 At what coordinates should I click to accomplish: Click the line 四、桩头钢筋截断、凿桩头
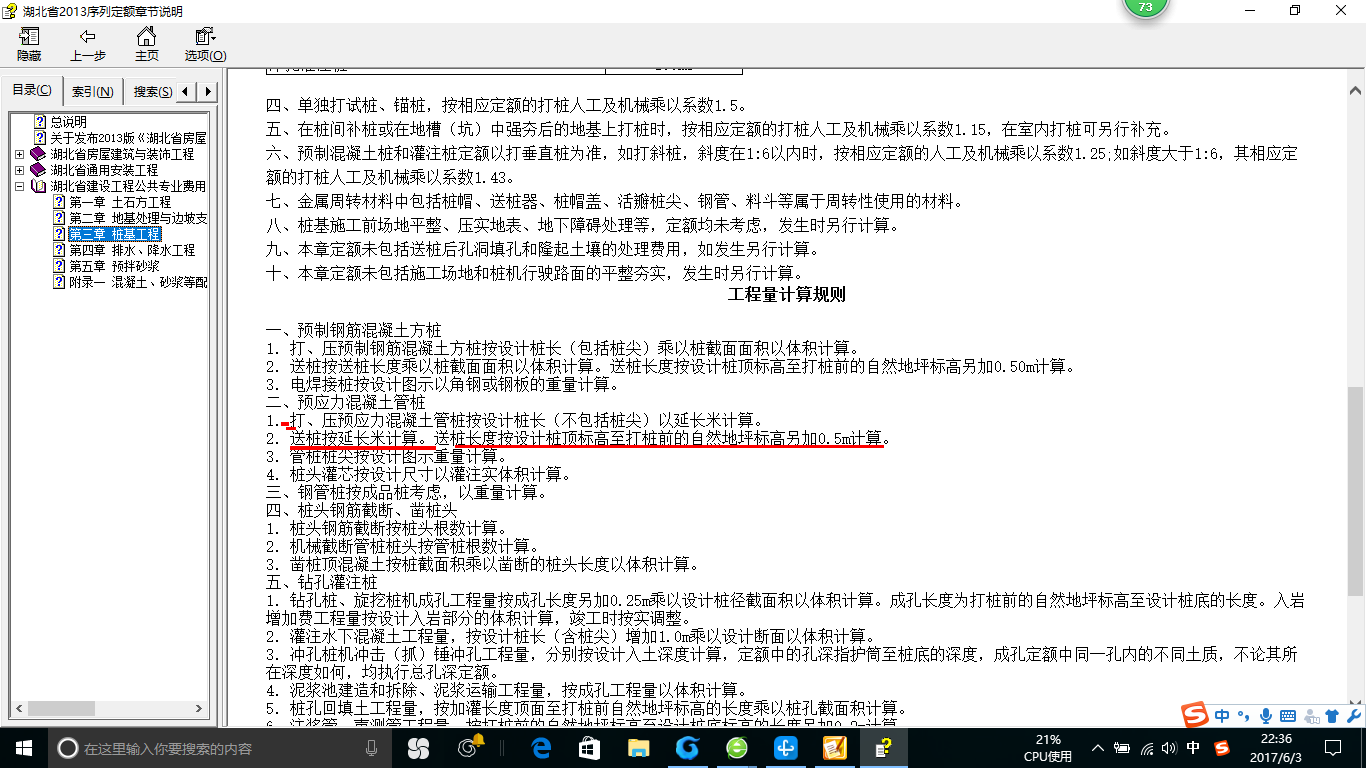(361, 510)
